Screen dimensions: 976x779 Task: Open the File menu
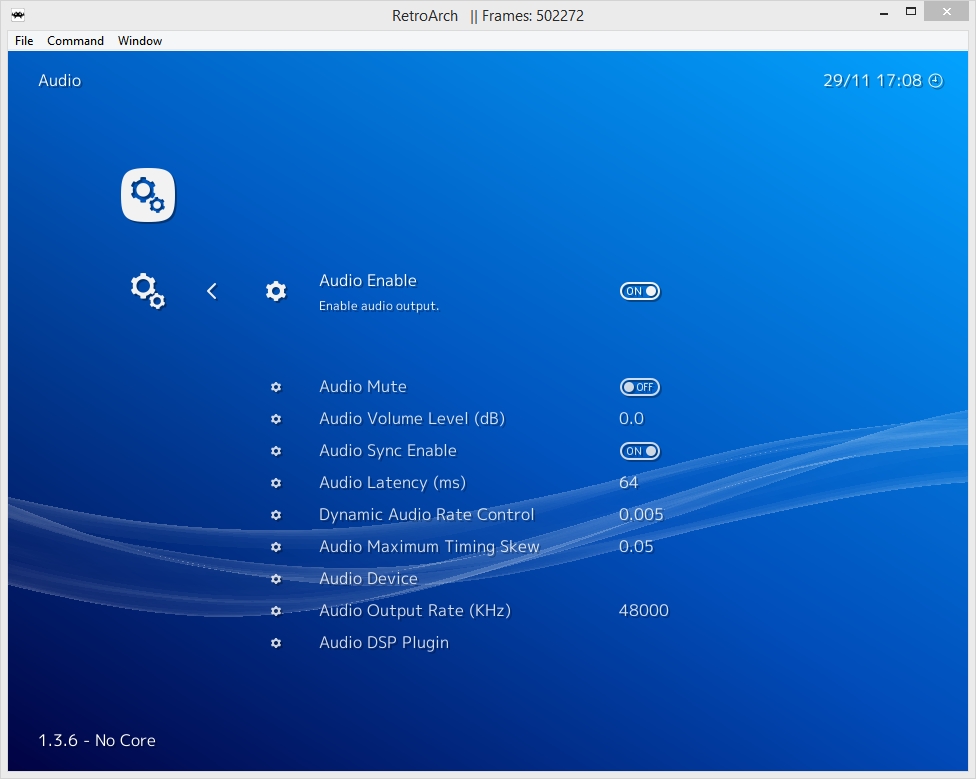24,40
